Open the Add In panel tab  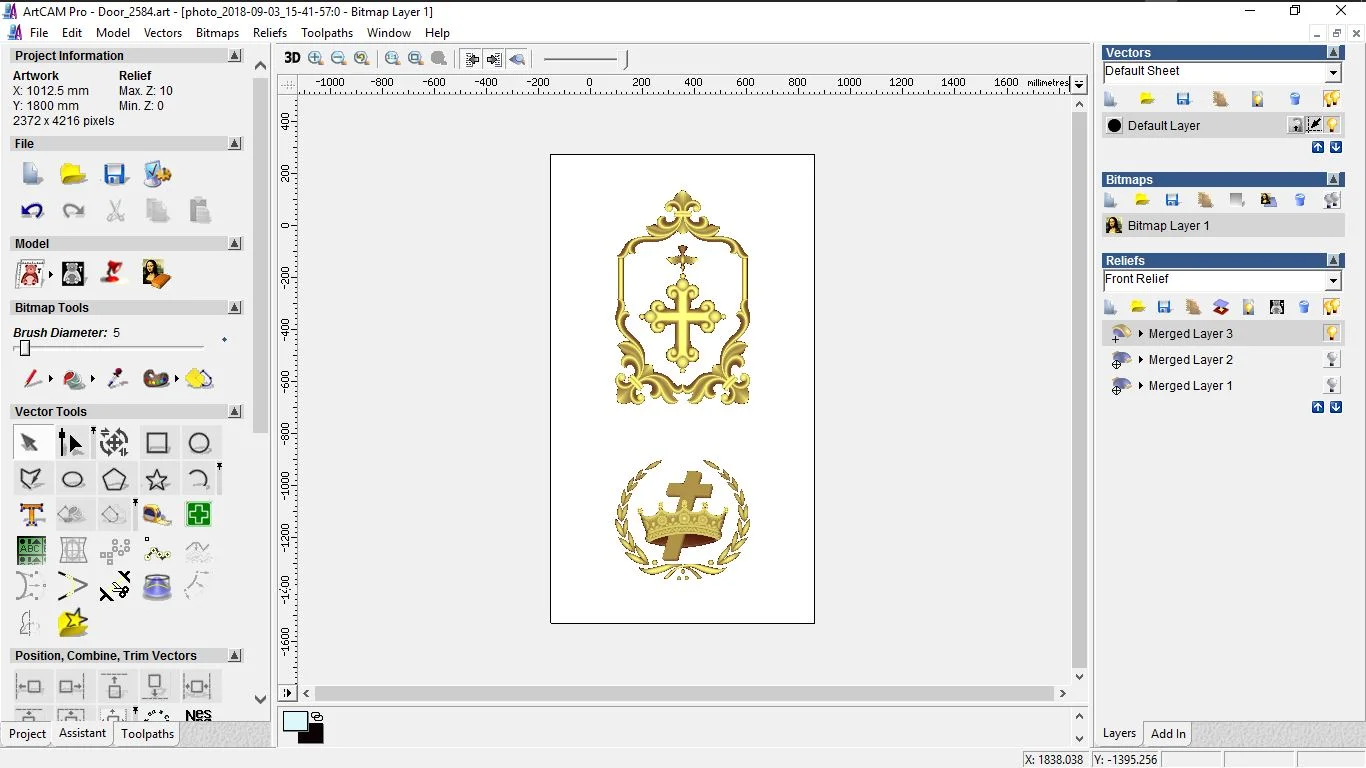point(1167,734)
